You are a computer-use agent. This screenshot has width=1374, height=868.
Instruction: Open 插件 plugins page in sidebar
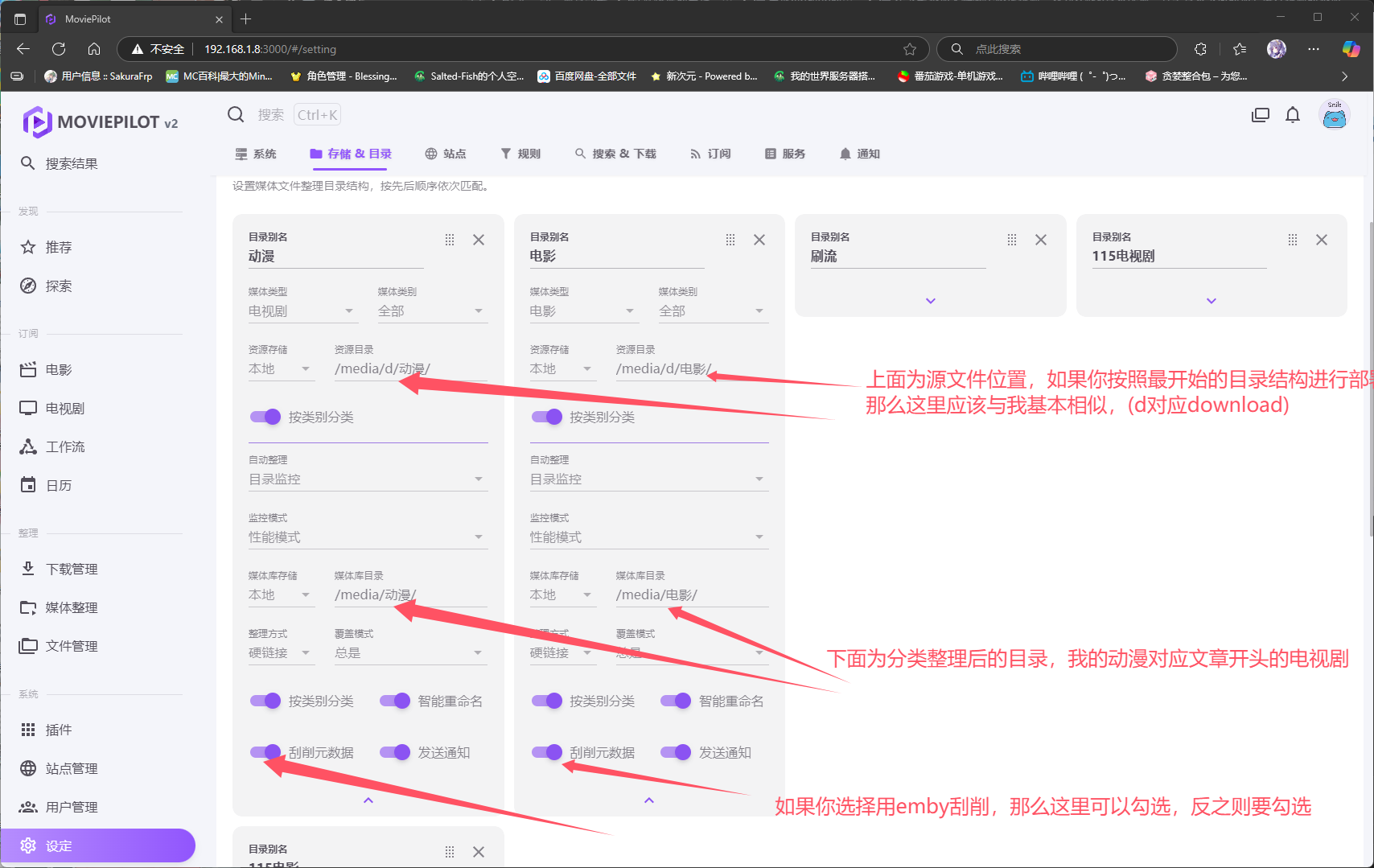tap(58, 730)
